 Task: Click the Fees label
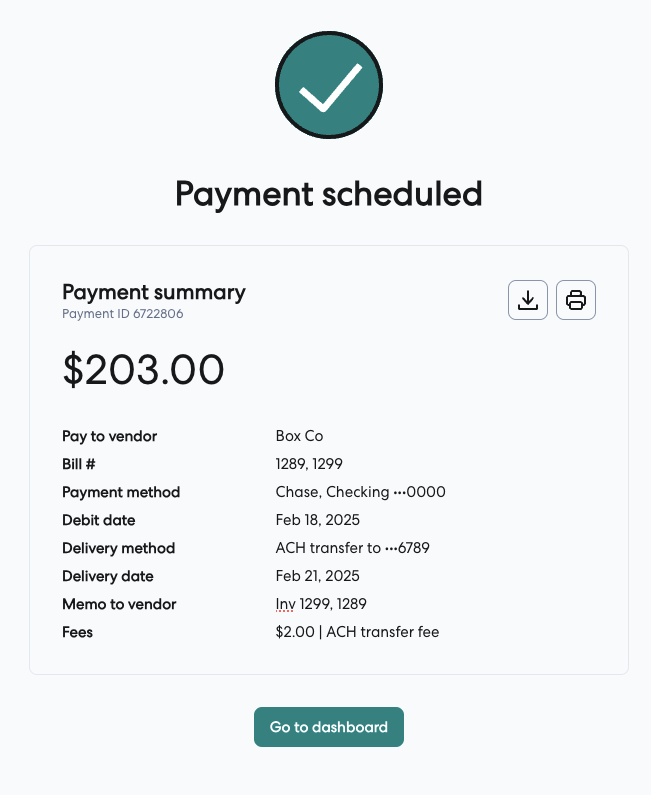pos(77,632)
